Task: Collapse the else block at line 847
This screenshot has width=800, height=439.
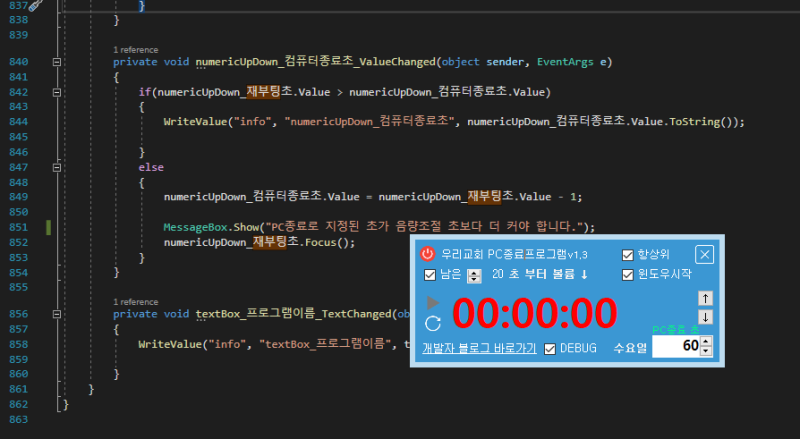Action: click(57, 167)
